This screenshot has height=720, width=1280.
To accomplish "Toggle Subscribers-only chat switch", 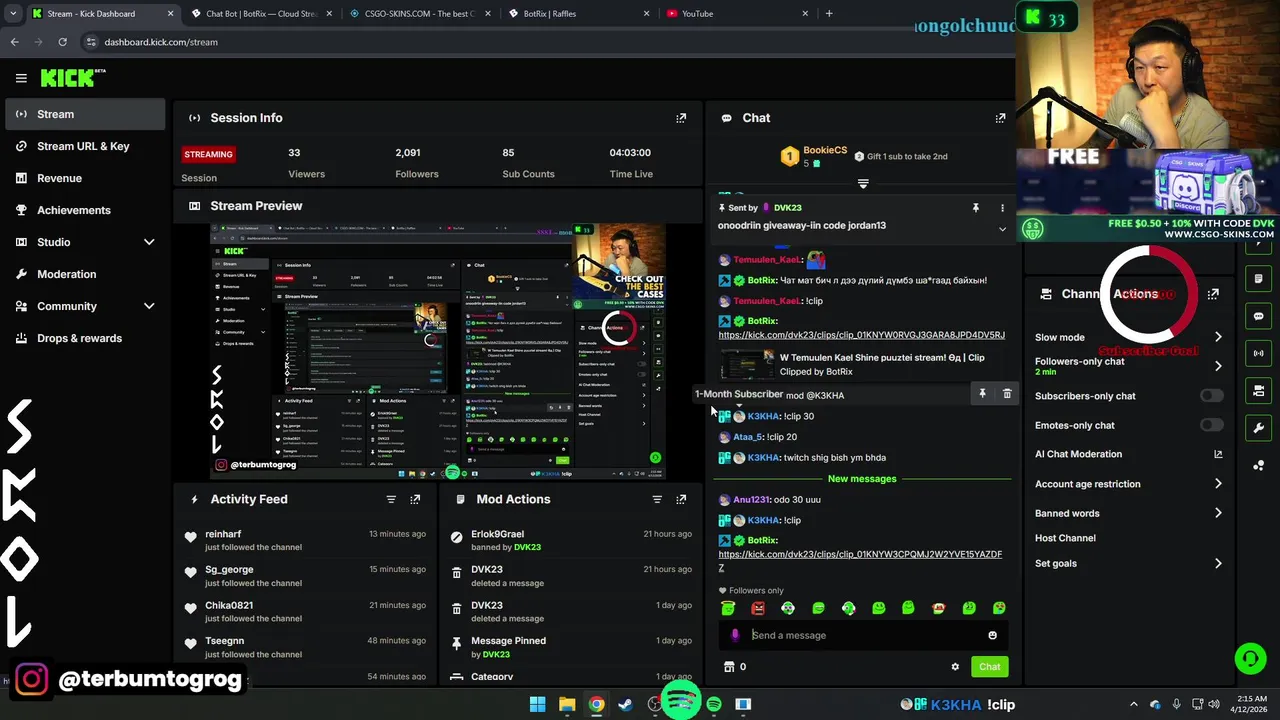I will point(1211,396).
